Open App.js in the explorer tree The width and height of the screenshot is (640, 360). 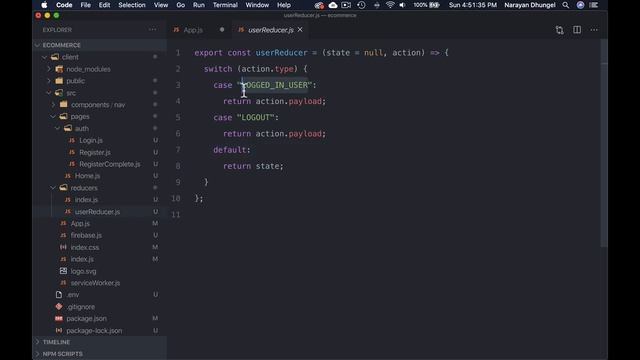point(80,224)
